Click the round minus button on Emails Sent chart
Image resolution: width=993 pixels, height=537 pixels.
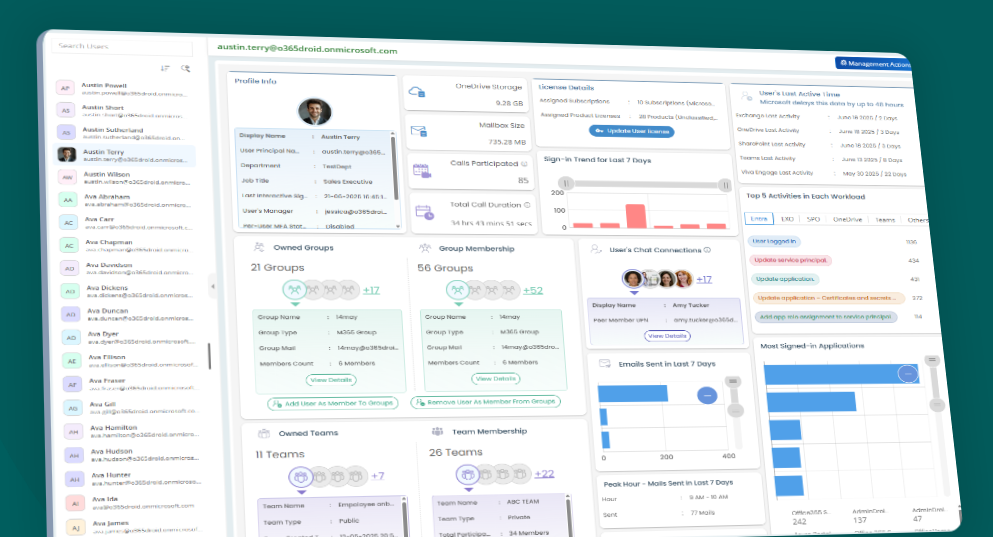coord(707,395)
